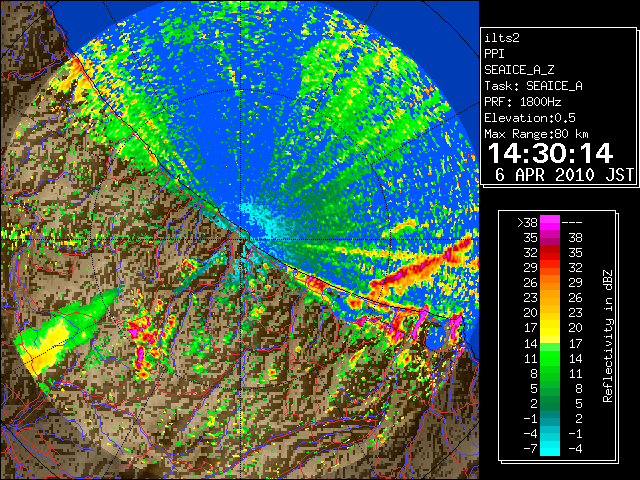Click the 'PRF: 1800Hz' text
This screenshot has height=480, width=640.
point(522,102)
